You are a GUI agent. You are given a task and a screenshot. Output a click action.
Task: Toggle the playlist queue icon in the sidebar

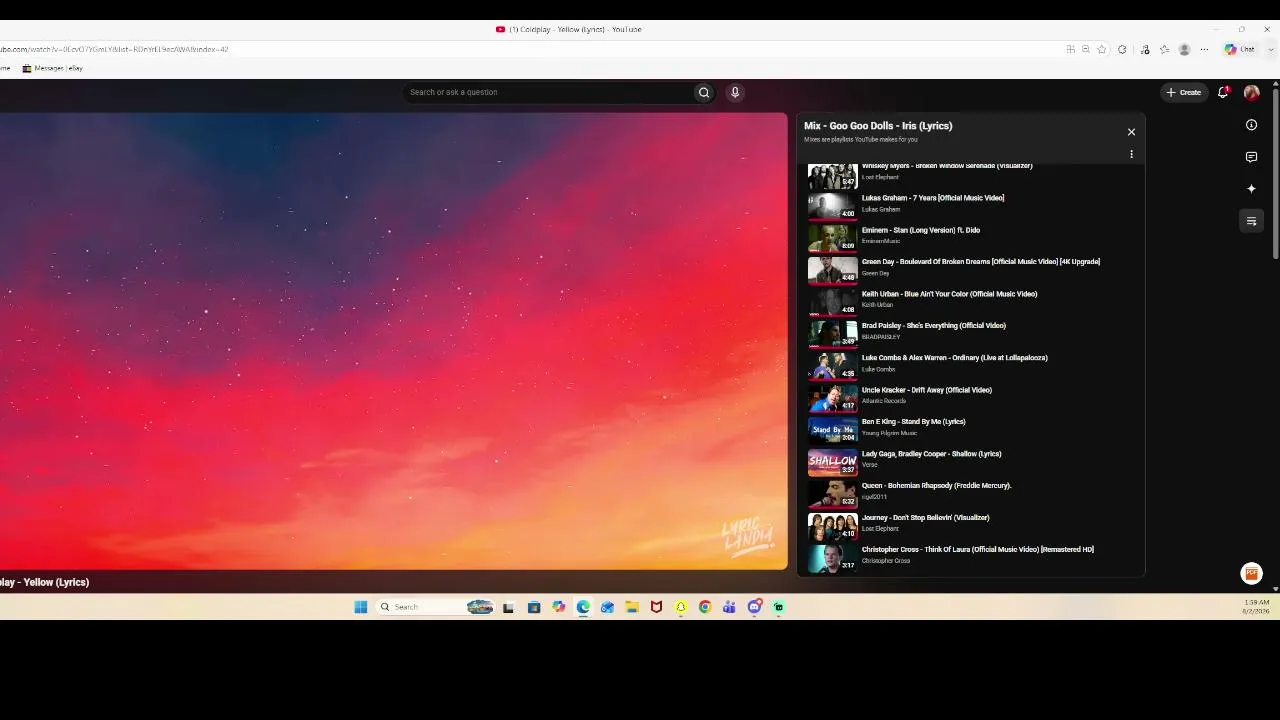point(1251,221)
